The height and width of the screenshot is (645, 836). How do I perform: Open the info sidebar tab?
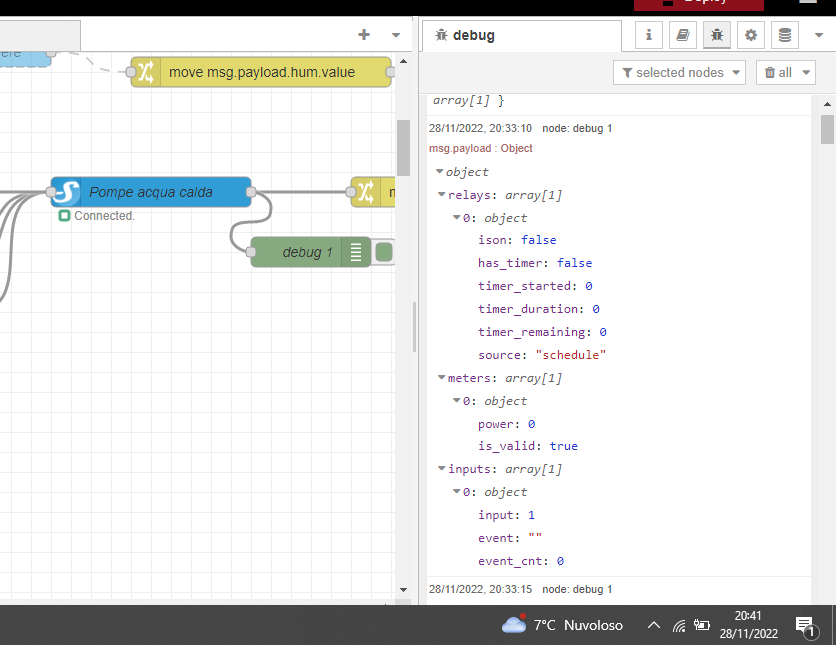pyautogui.click(x=648, y=35)
